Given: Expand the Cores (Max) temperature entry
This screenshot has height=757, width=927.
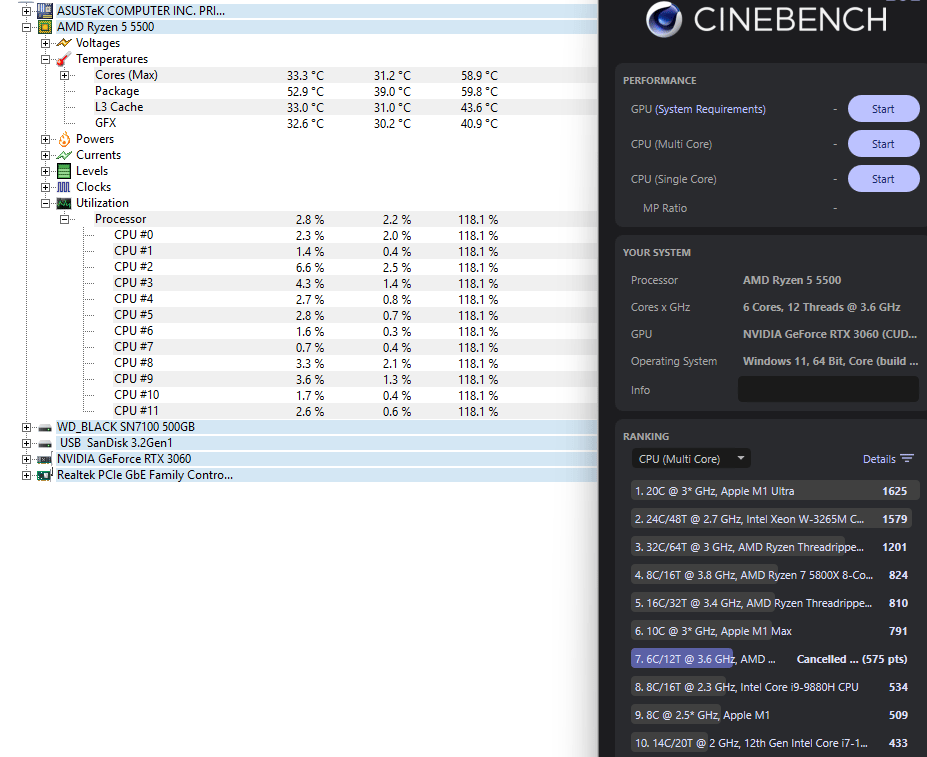Looking at the screenshot, I should 65,75.
